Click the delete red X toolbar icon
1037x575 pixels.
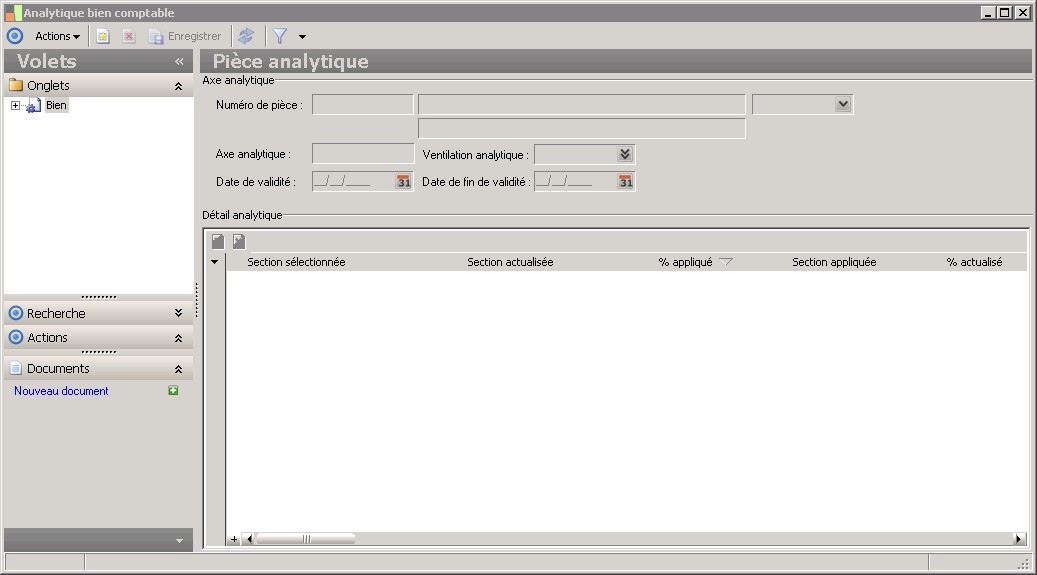click(x=129, y=36)
